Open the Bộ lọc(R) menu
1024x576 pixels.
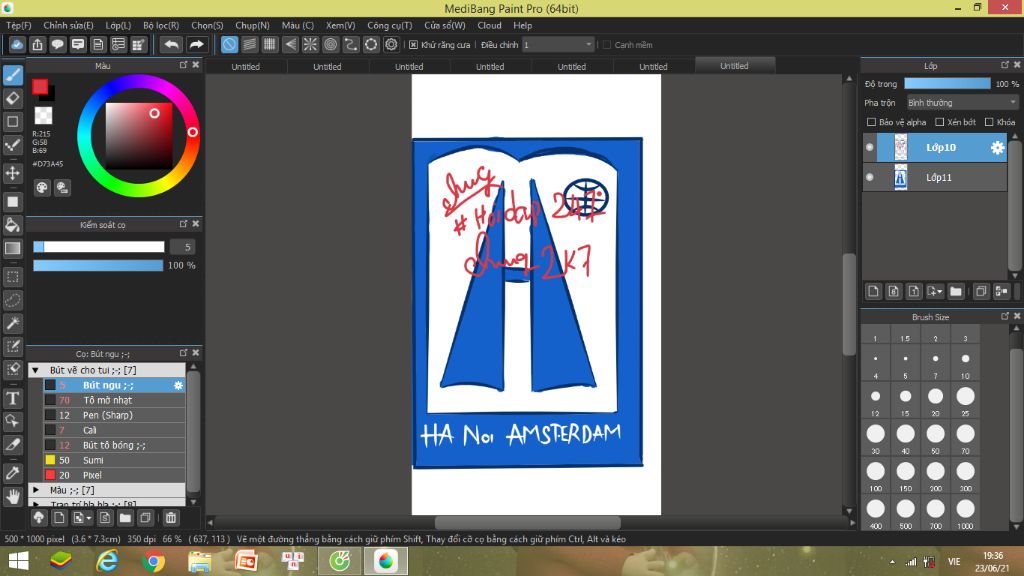[x=161, y=25]
